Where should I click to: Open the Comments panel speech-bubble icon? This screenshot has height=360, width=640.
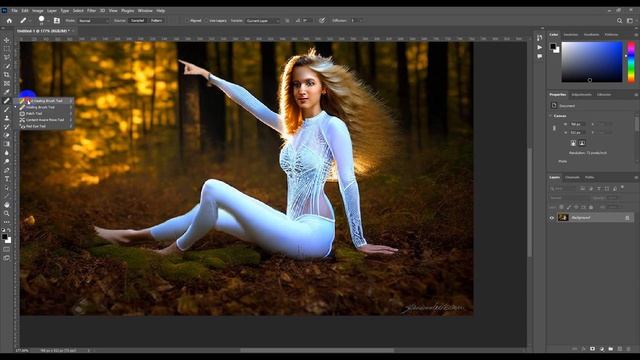540,56
